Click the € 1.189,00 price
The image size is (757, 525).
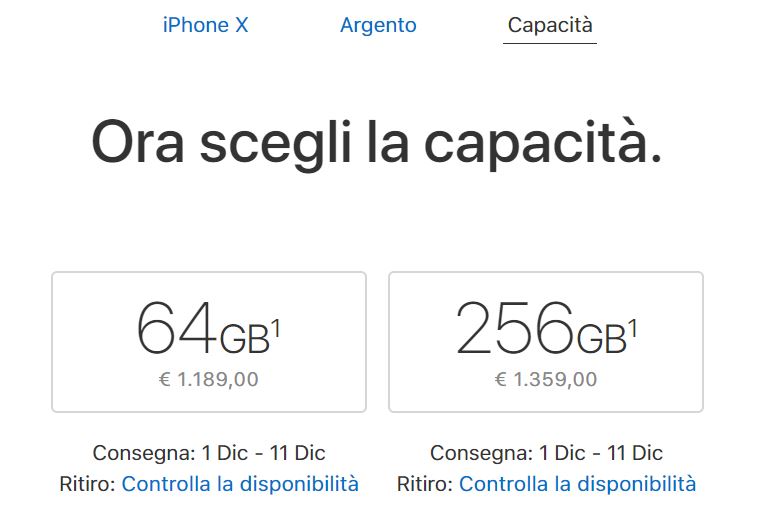click(209, 380)
